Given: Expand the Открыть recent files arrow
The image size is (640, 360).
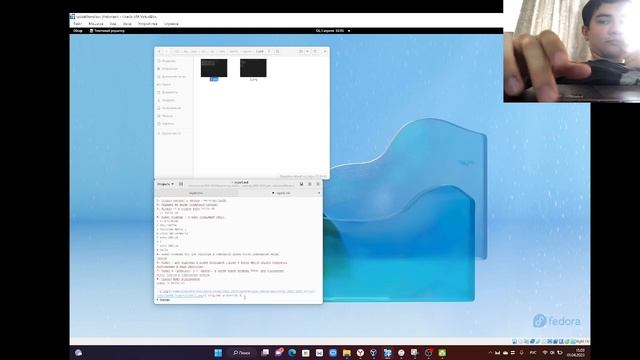Looking at the screenshot, I should coord(173,184).
